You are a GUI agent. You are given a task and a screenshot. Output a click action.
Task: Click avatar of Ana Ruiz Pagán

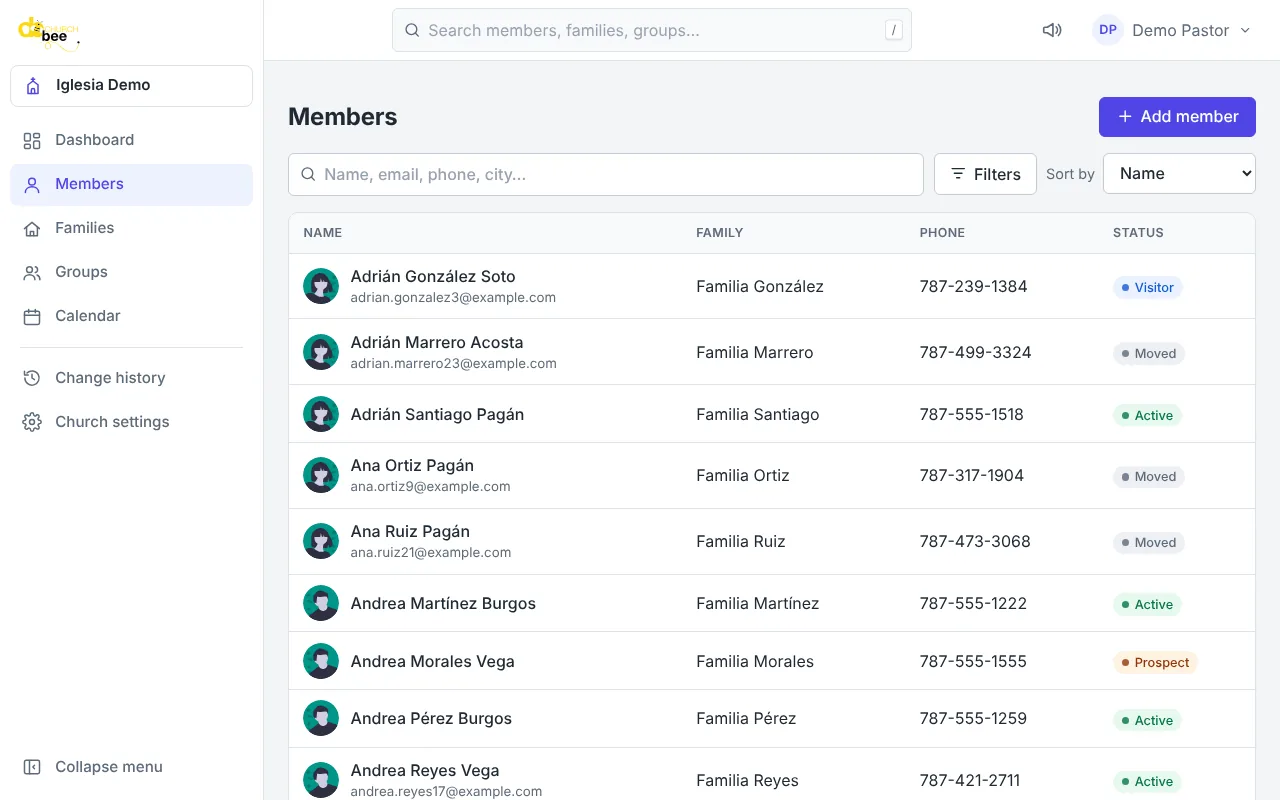click(321, 541)
